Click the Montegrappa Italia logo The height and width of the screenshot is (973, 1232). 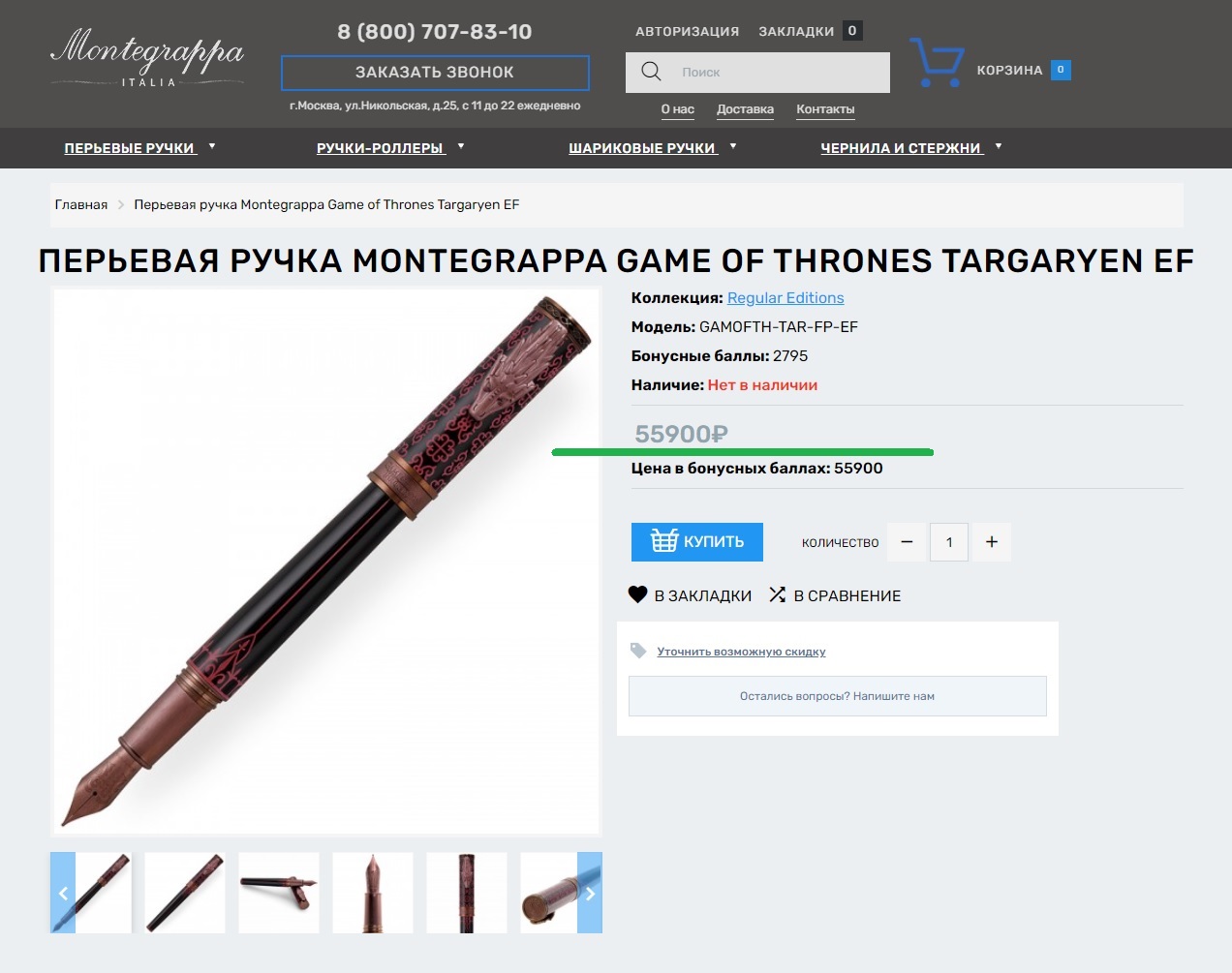click(147, 58)
